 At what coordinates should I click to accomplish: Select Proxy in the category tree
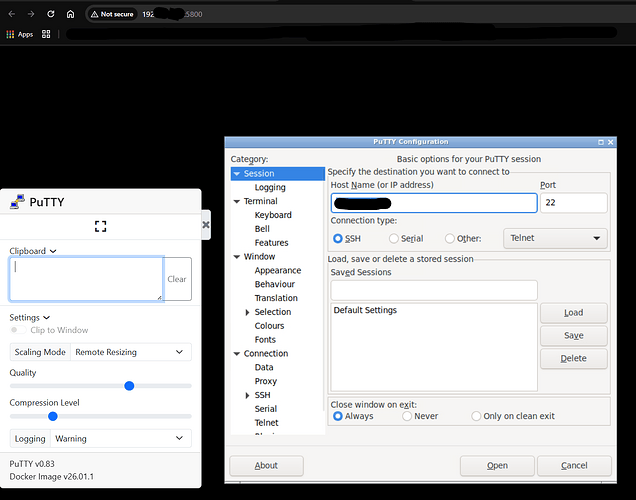click(265, 381)
